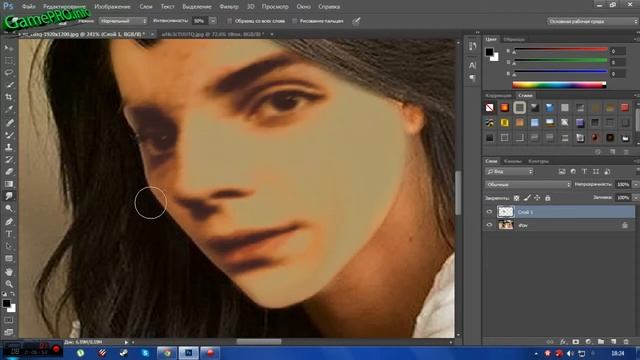The height and width of the screenshot is (360, 640).
Task: Open the workspace switcher dropdown
Action: 593,21
